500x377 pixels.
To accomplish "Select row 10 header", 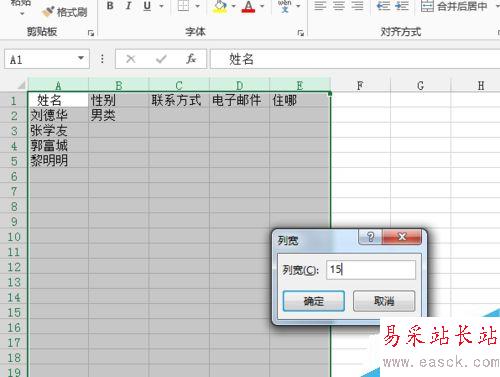I will pyautogui.click(x=14, y=237).
